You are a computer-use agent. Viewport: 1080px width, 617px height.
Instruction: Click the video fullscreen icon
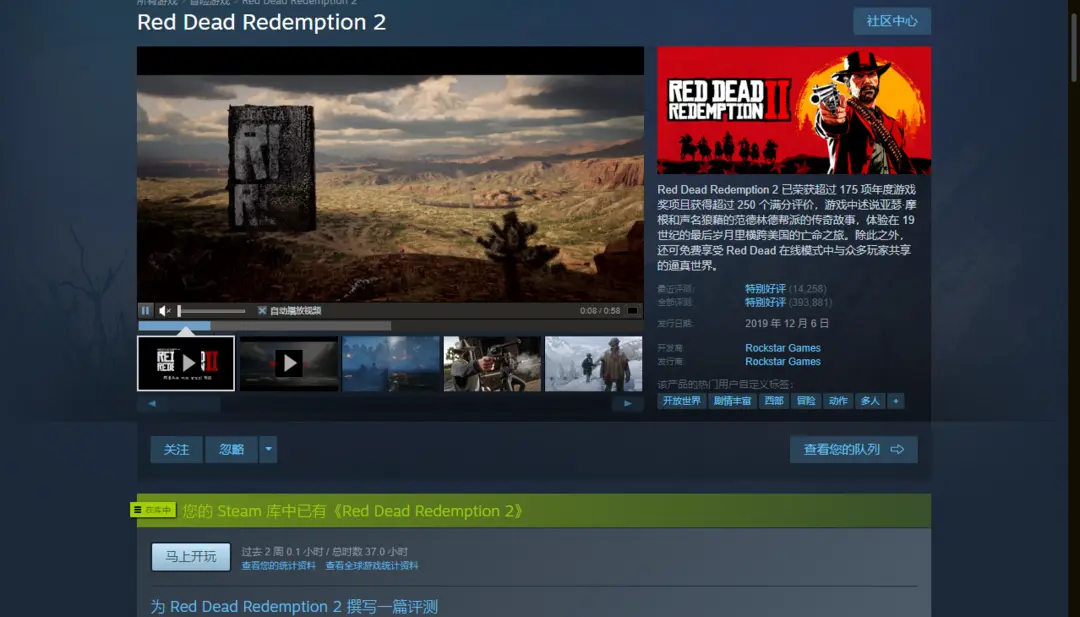pos(632,311)
